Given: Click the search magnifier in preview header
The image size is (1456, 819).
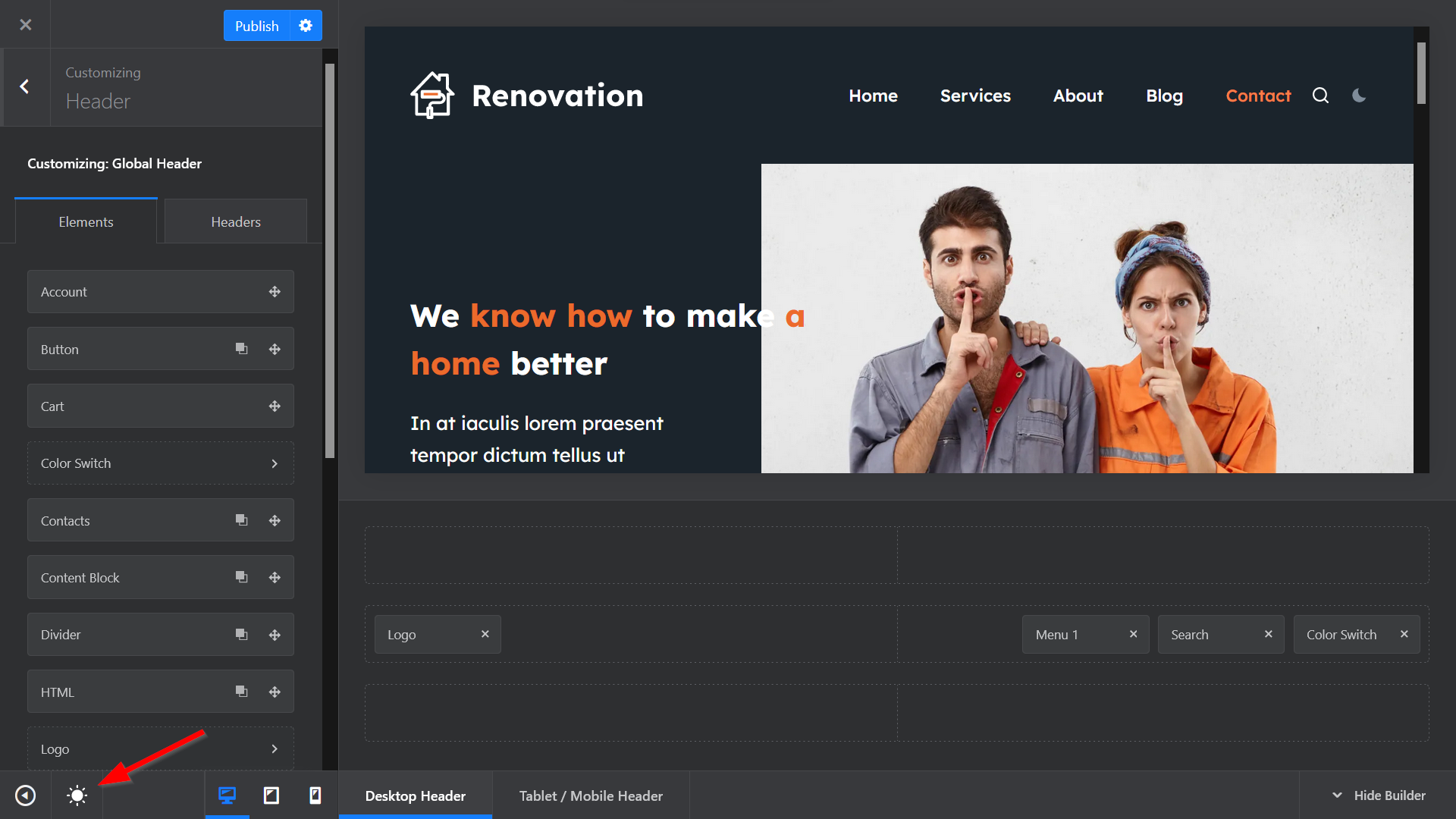Looking at the screenshot, I should coord(1320,96).
